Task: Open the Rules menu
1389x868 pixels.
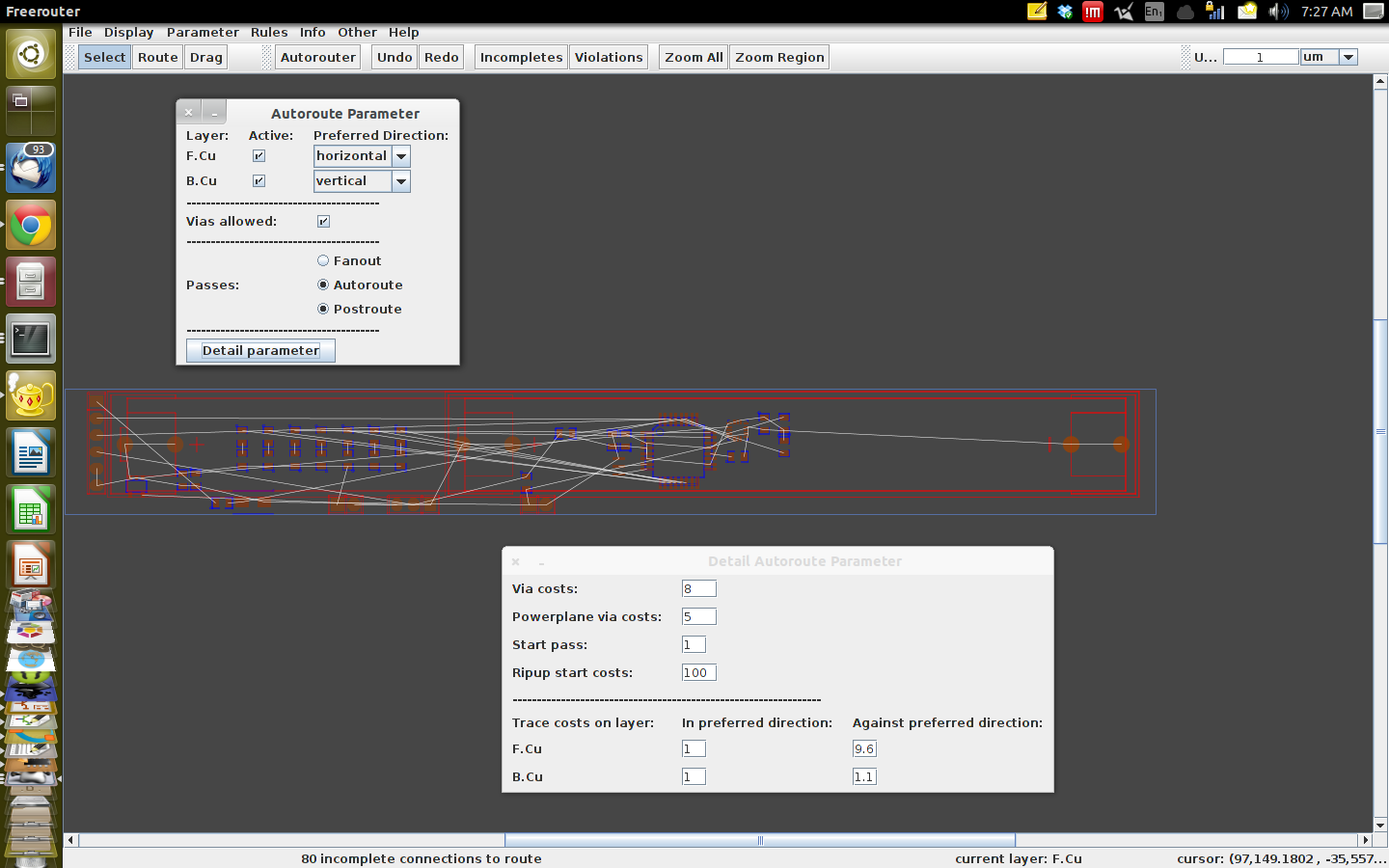Action: tap(269, 32)
